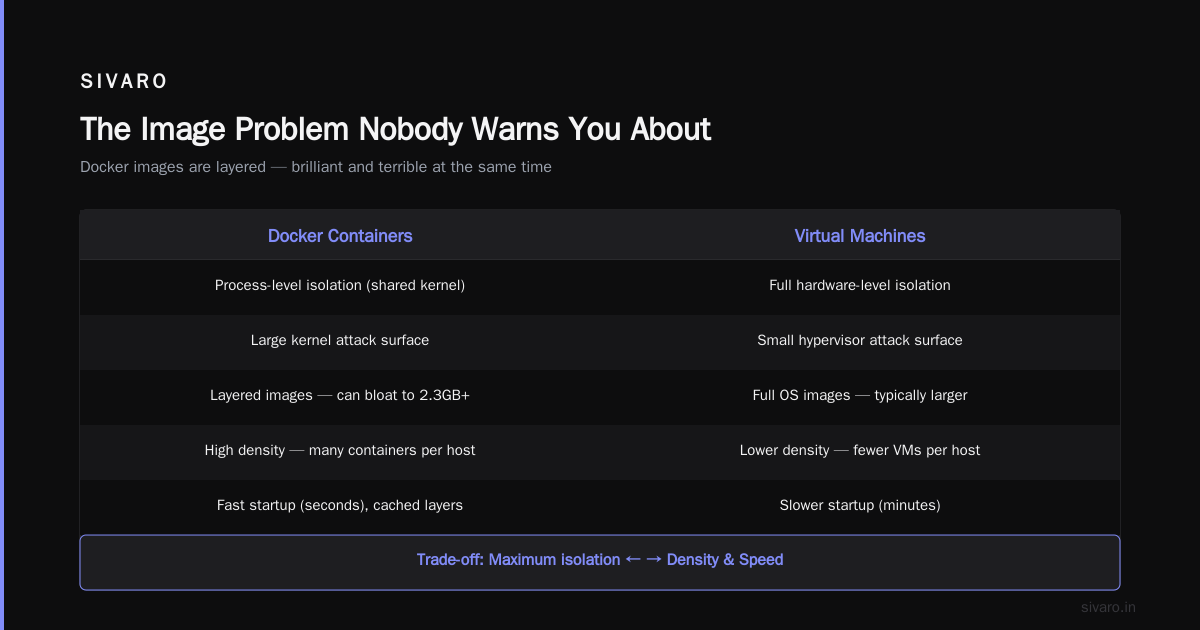Select 'Lower density — fewer VMs per host'
The height and width of the screenshot is (630, 1200).
coord(860,450)
